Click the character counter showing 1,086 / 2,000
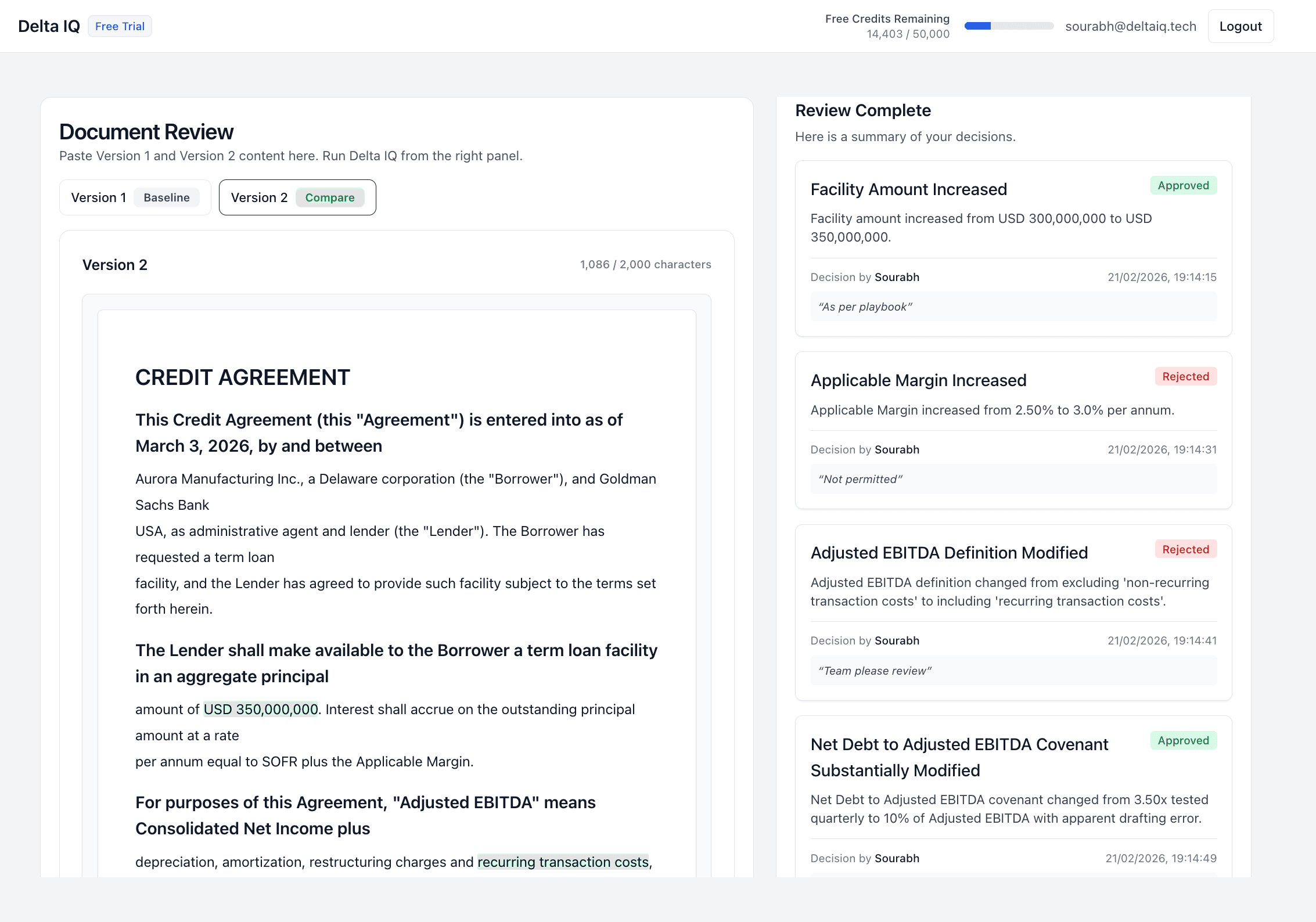The width and height of the screenshot is (1316, 922). 645,264
